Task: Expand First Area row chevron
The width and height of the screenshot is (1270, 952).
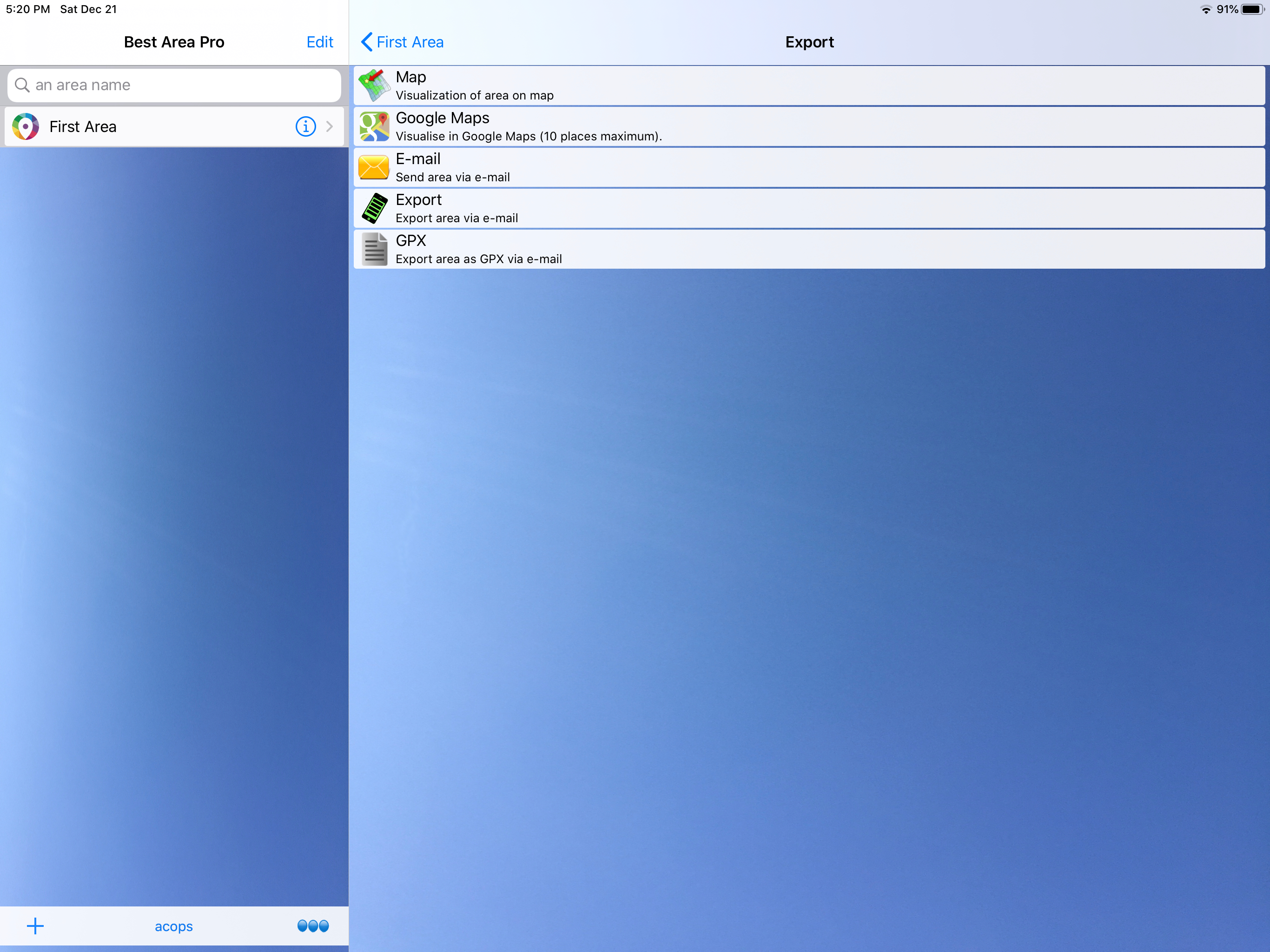Action: [x=330, y=126]
